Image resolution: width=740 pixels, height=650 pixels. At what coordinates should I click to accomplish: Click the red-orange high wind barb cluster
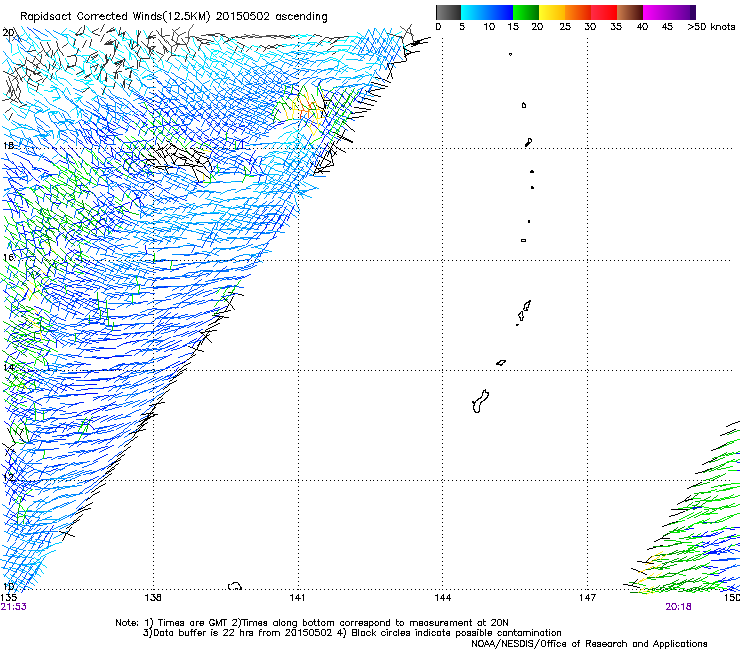pyautogui.click(x=306, y=111)
